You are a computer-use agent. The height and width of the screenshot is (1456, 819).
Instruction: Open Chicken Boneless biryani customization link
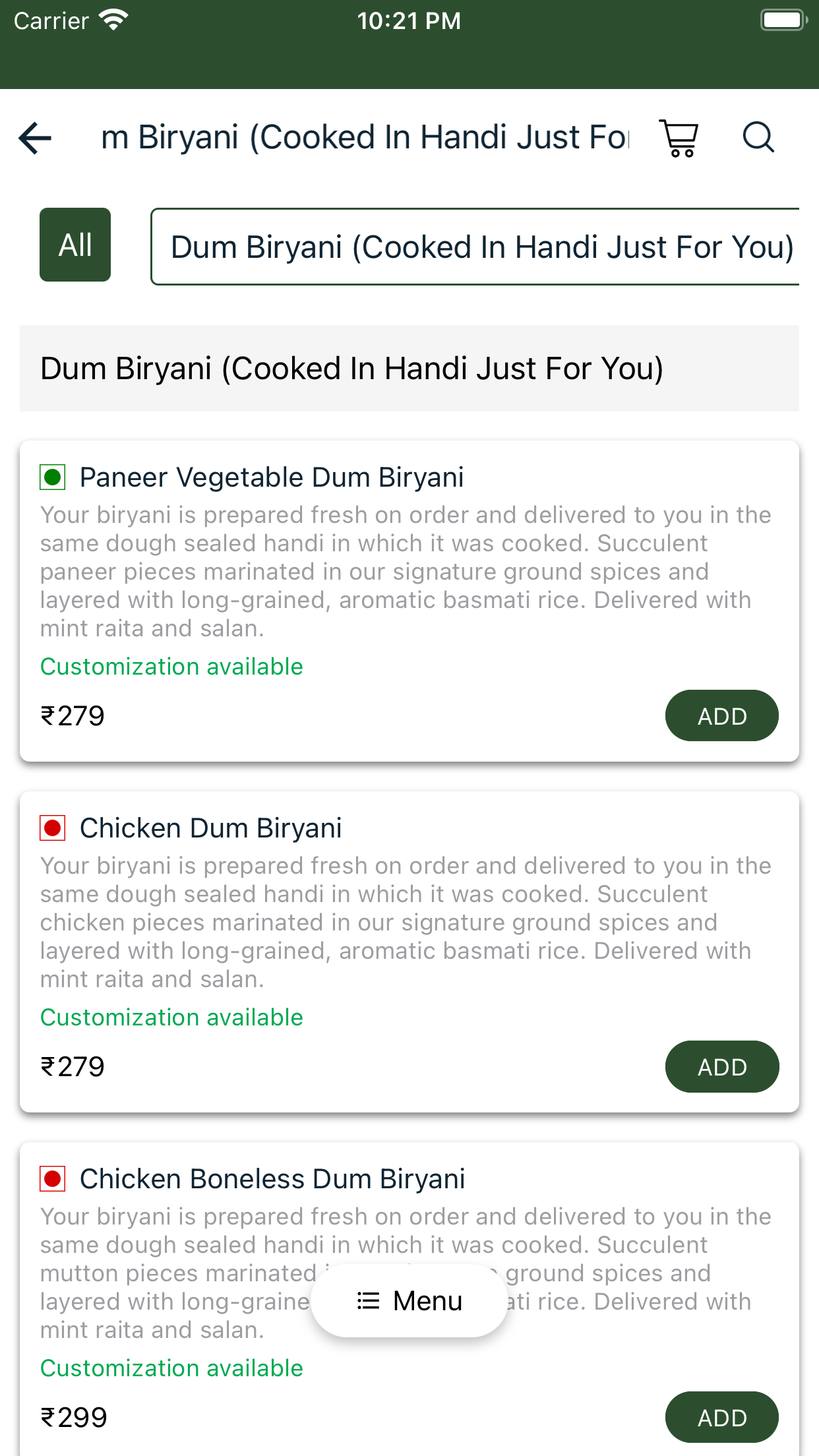[171, 1368]
